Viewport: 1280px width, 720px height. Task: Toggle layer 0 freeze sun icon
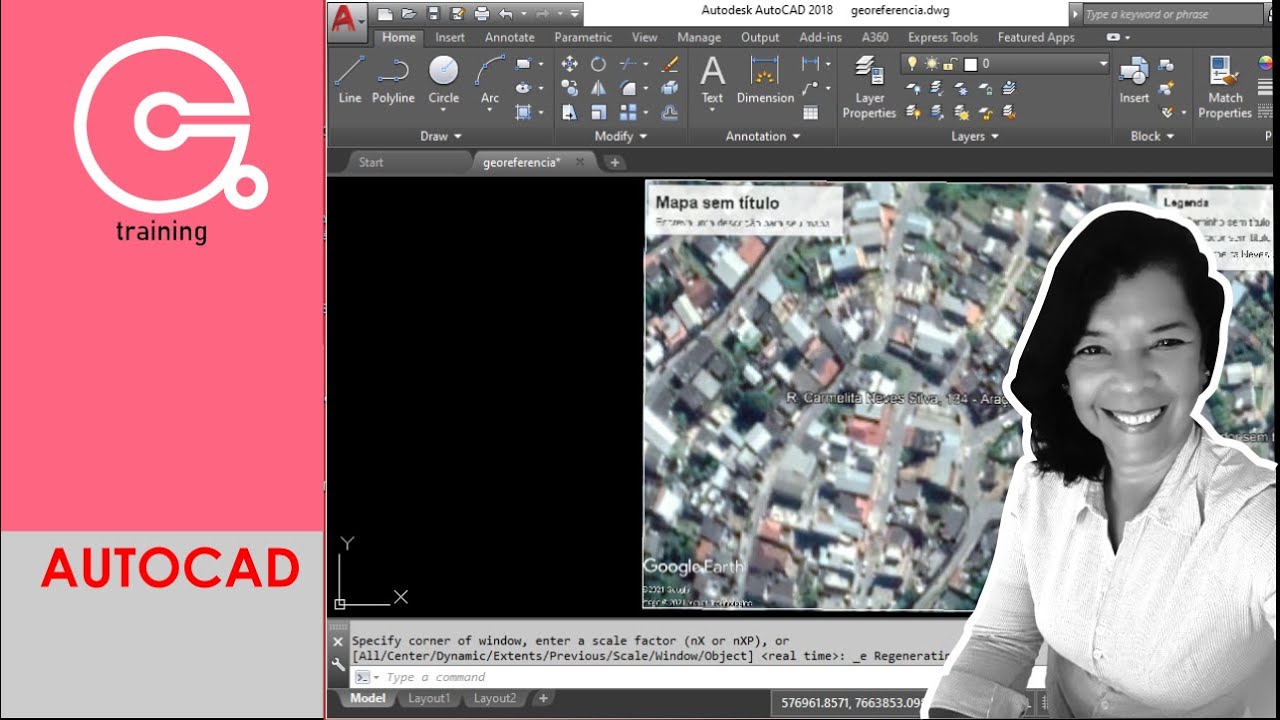click(931, 63)
